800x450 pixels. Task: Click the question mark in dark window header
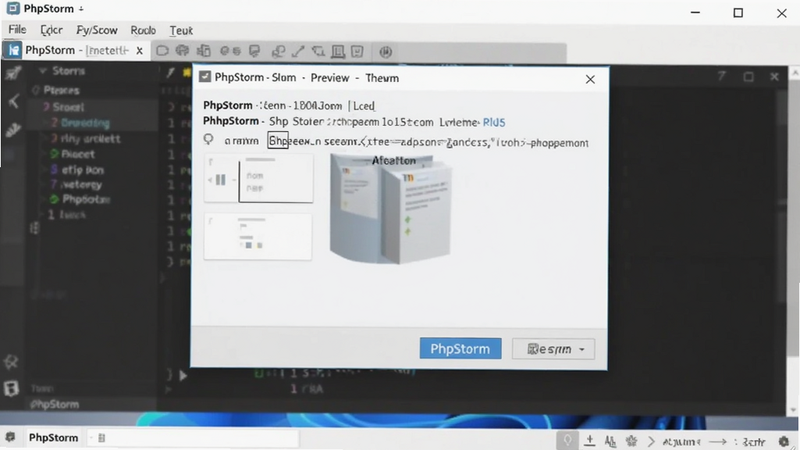(721, 77)
